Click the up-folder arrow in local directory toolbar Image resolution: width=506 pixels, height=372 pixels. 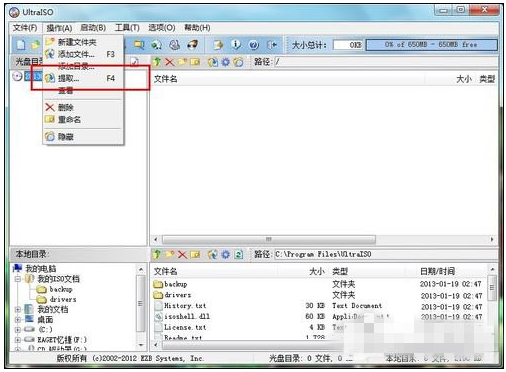(157, 255)
